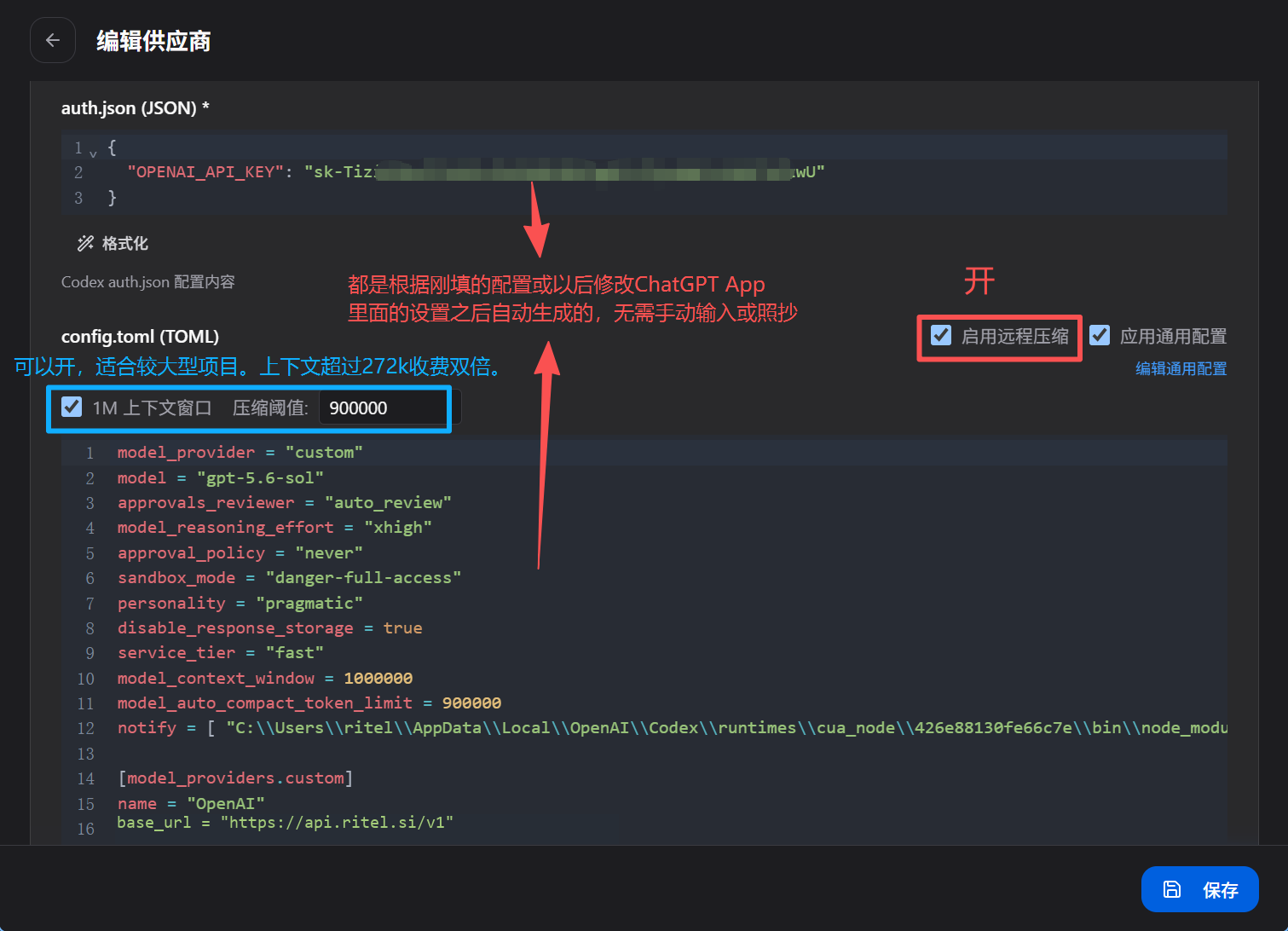Toggle the 1M 上下文窗口 checkbox
Image resolution: width=1288 pixels, height=931 pixels.
click(72, 407)
